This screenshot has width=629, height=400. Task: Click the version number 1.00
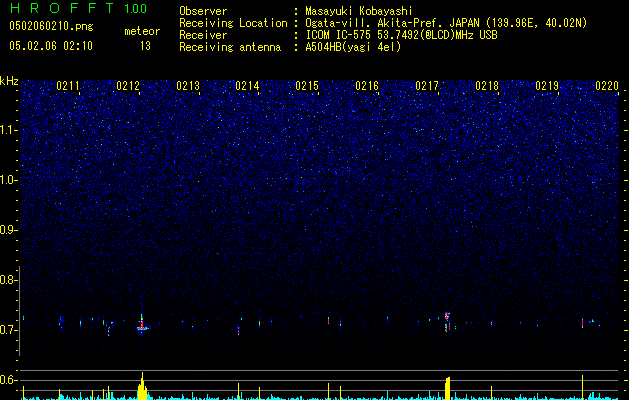tap(136, 9)
